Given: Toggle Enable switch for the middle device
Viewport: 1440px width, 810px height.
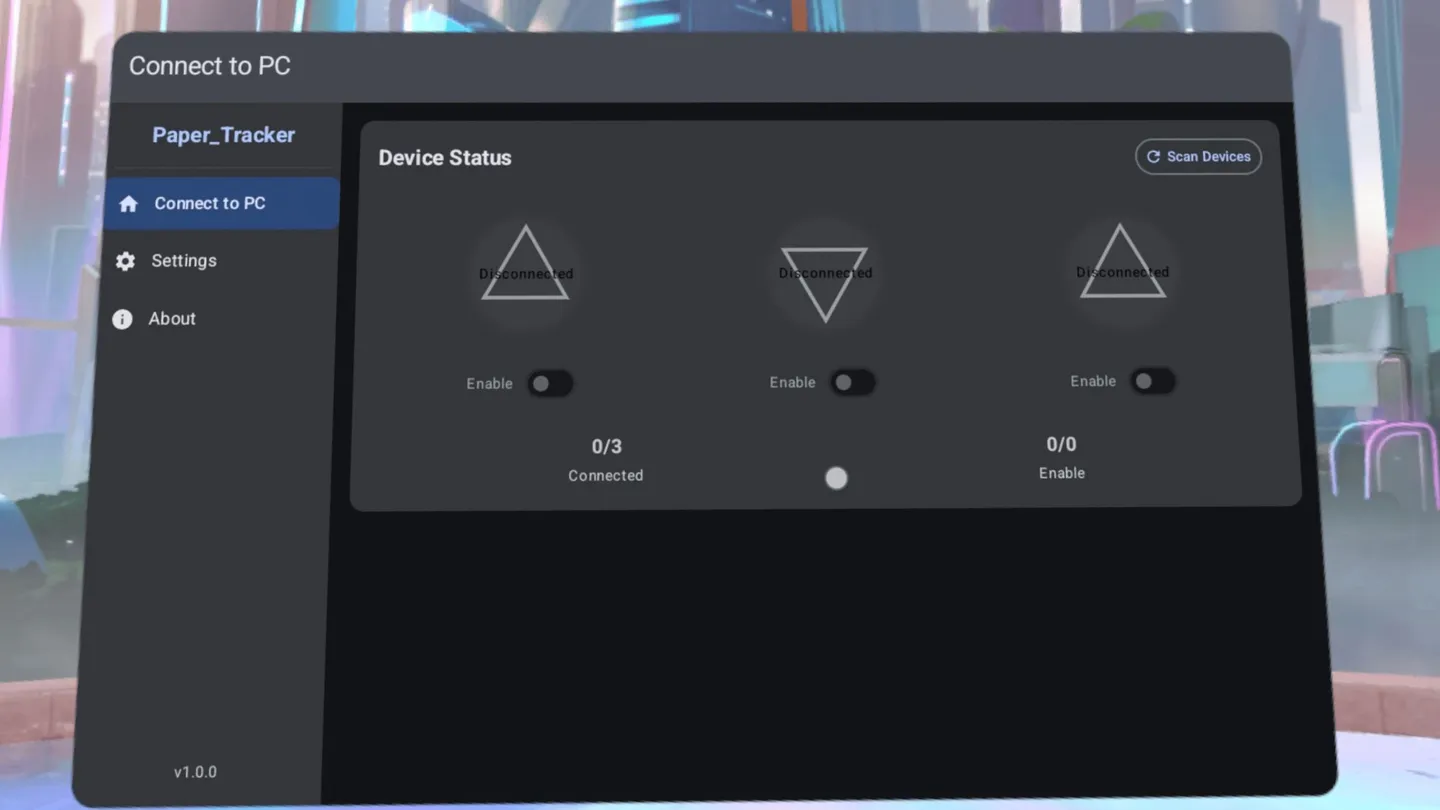Looking at the screenshot, I should (x=853, y=383).
